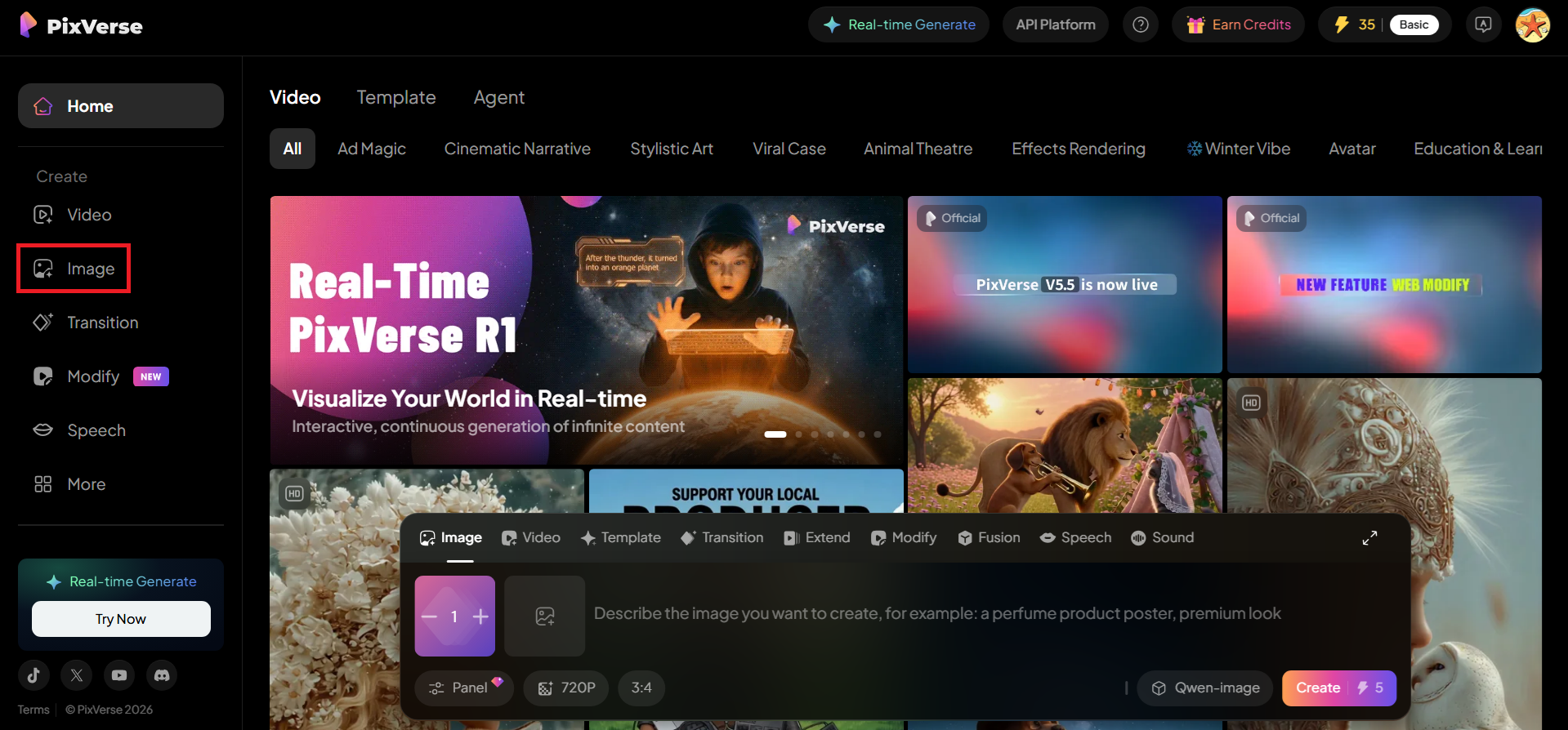Open the Support Your Local video thumbnail
The image size is (1568, 730).
pyautogui.click(x=746, y=491)
